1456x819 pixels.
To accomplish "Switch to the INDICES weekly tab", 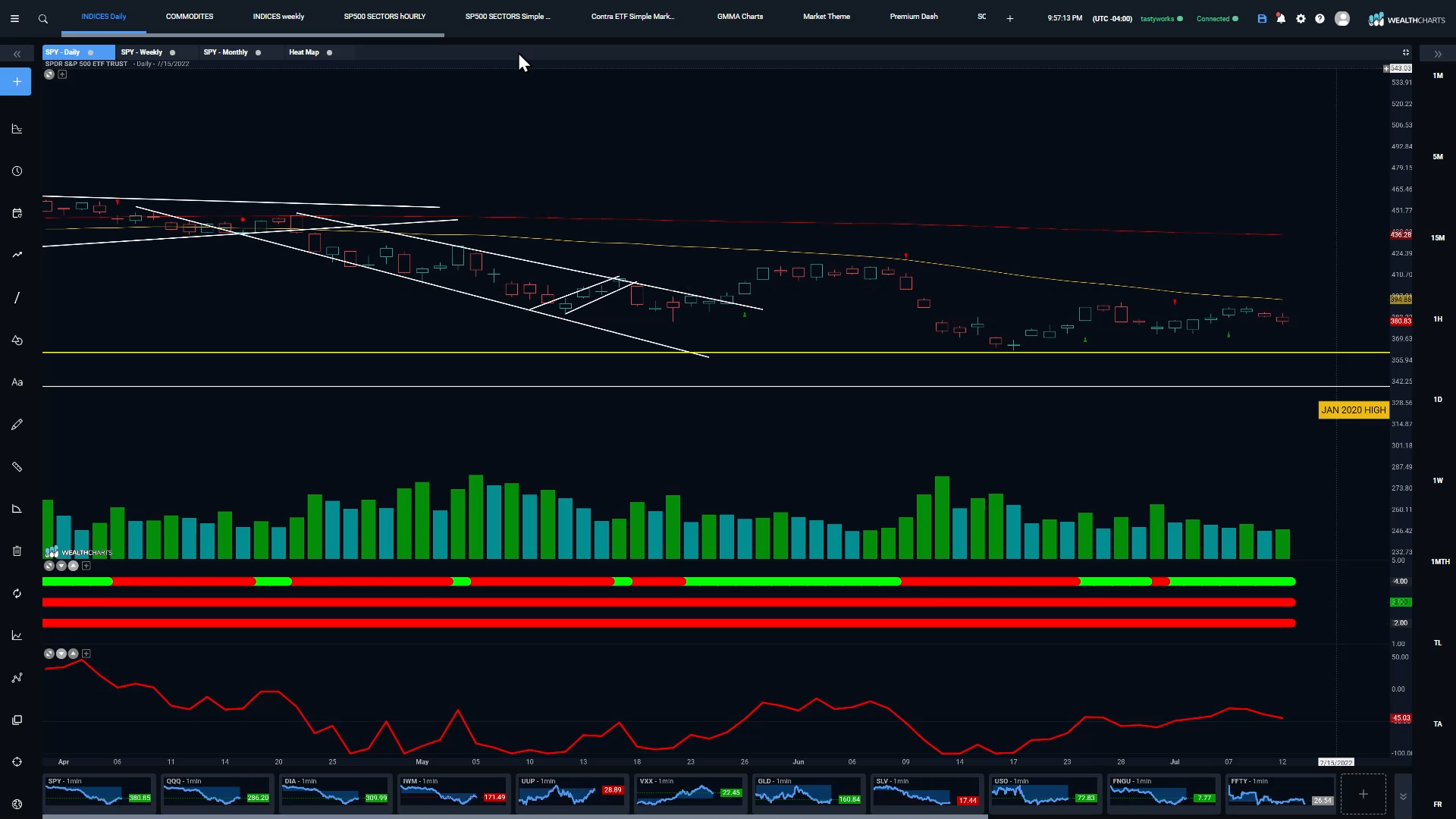I will 278,17.
